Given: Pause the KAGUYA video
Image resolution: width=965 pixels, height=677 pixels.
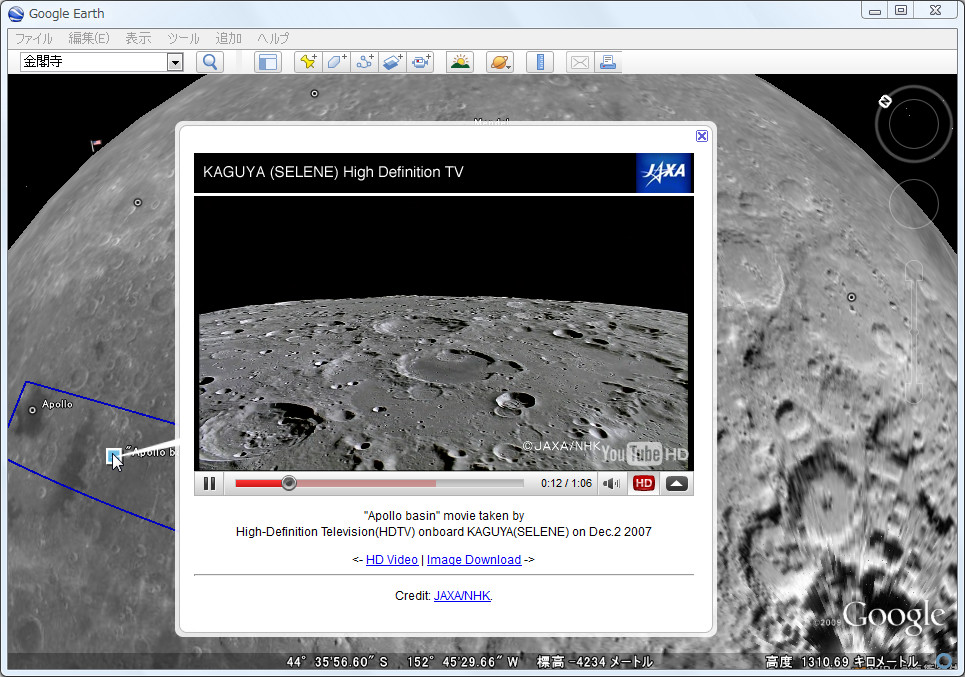Looking at the screenshot, I should 210,484.
